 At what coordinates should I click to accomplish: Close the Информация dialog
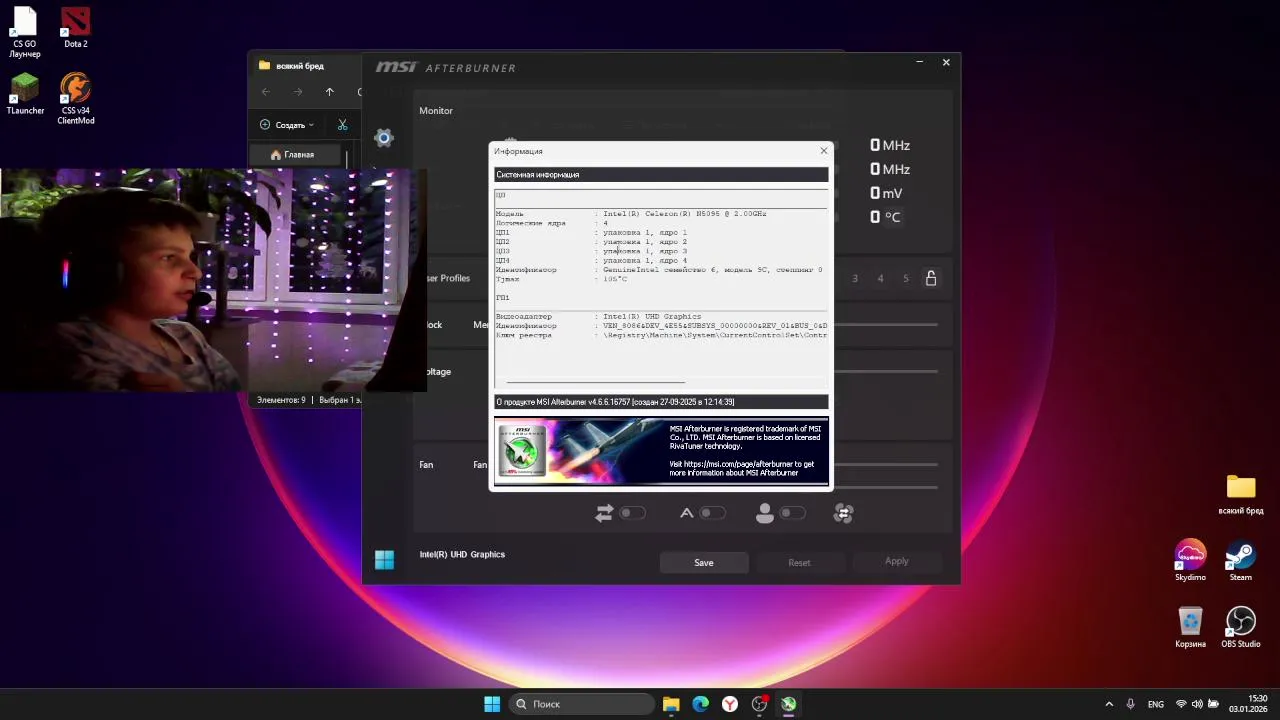point(824,151)
